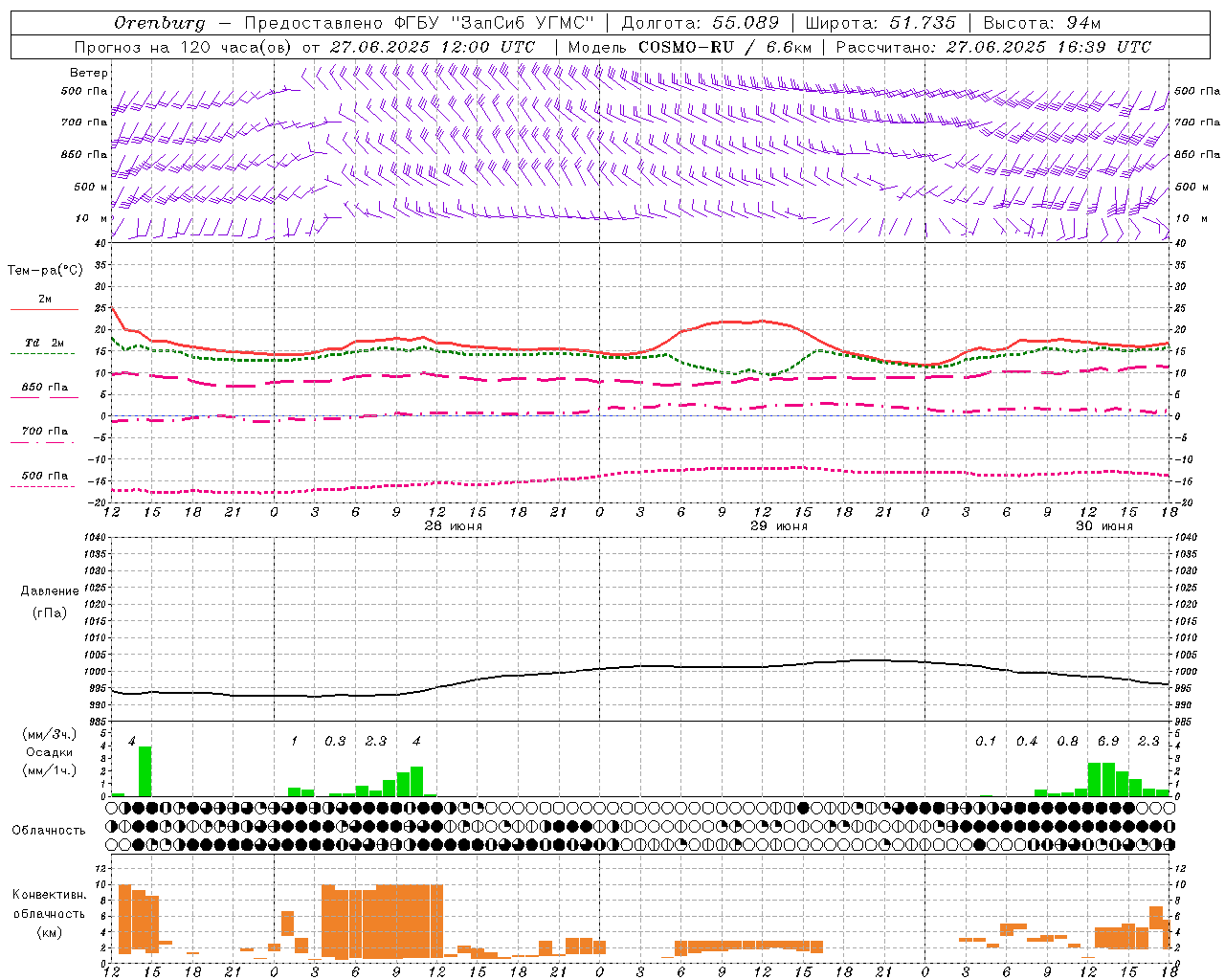Click the 30 июня date label
1225x980 pixels.
point(1104,525)
